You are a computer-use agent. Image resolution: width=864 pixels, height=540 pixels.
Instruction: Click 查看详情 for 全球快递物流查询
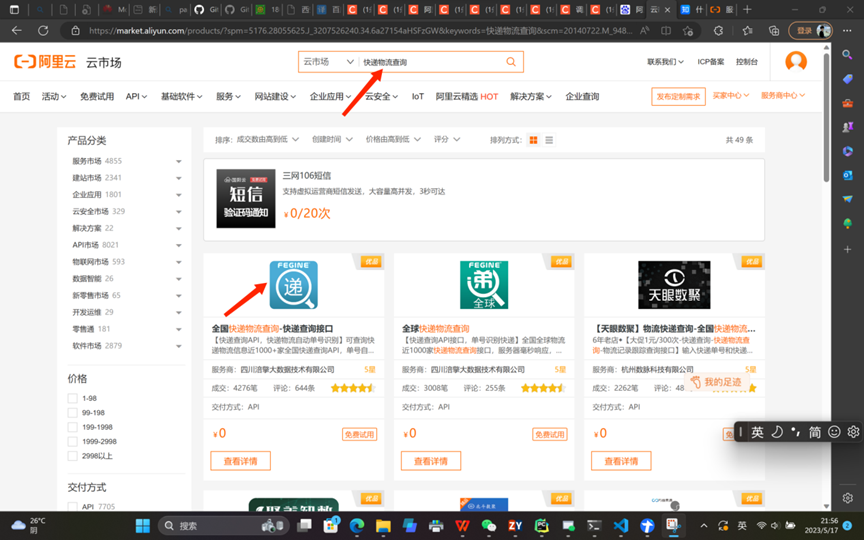coord(431,461)
